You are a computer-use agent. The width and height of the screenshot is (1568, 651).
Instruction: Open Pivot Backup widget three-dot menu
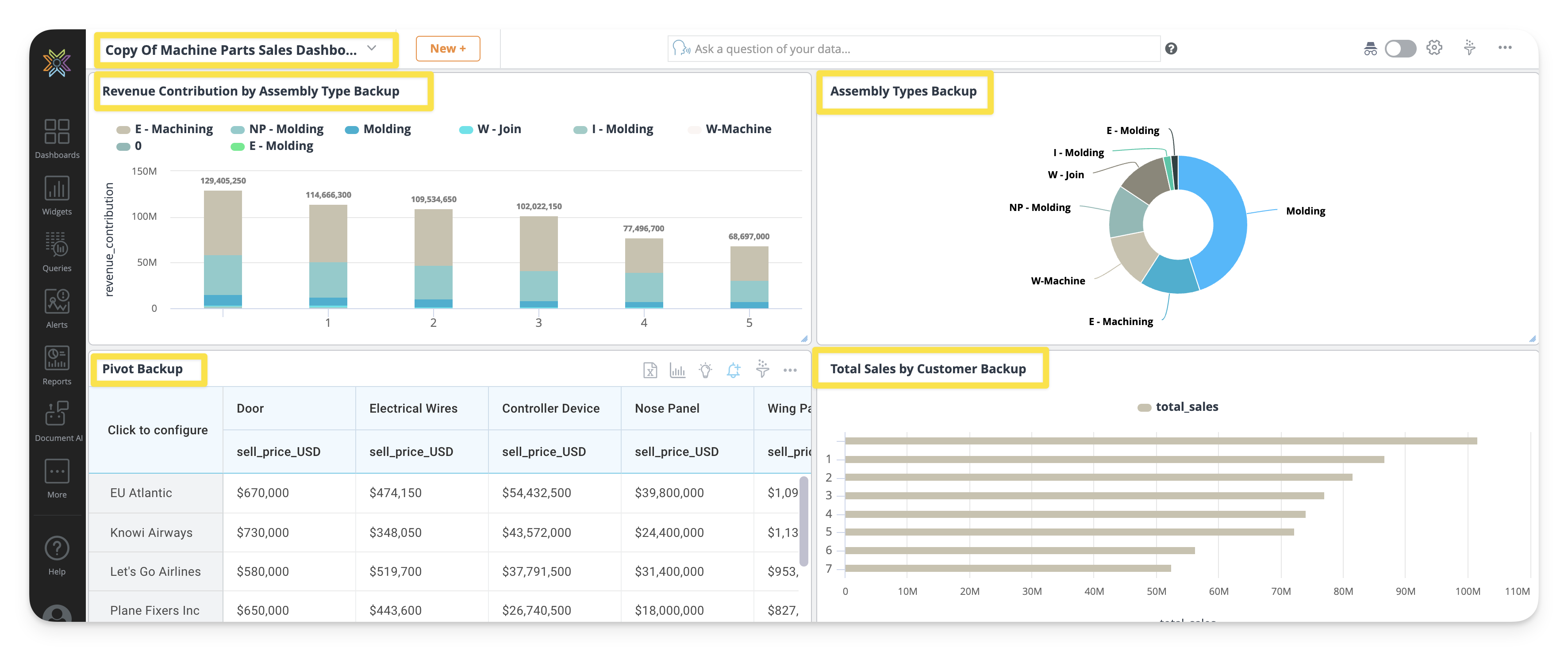click(x=789, y=370)
